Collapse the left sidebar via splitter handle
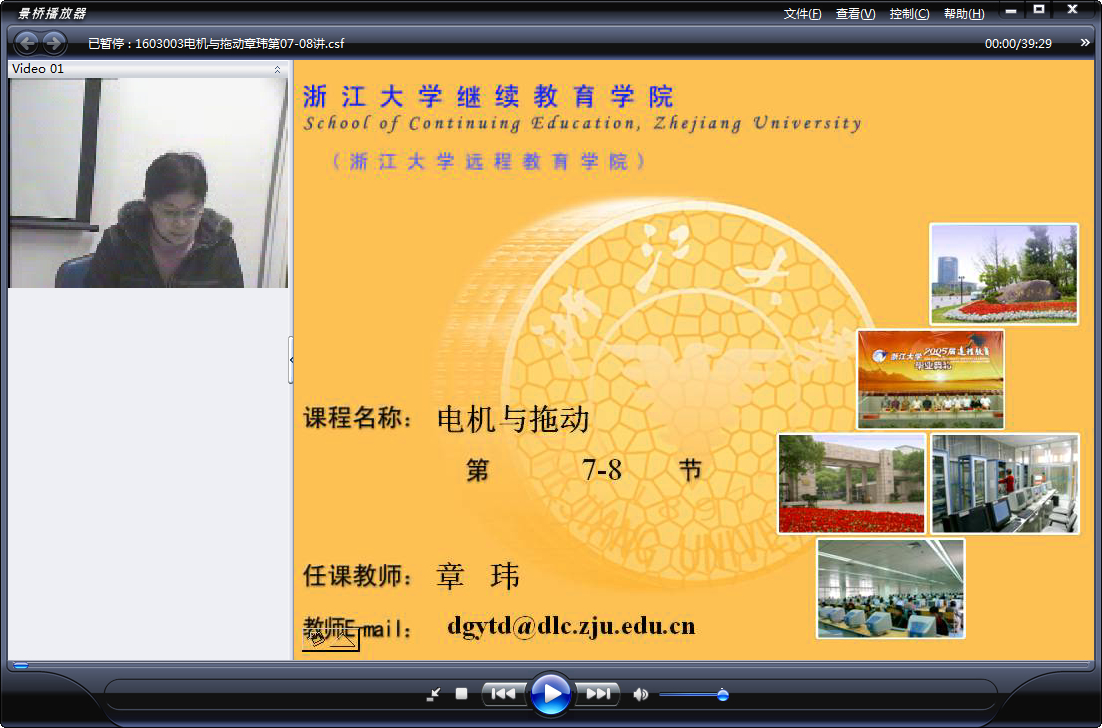 coord(291,360)
